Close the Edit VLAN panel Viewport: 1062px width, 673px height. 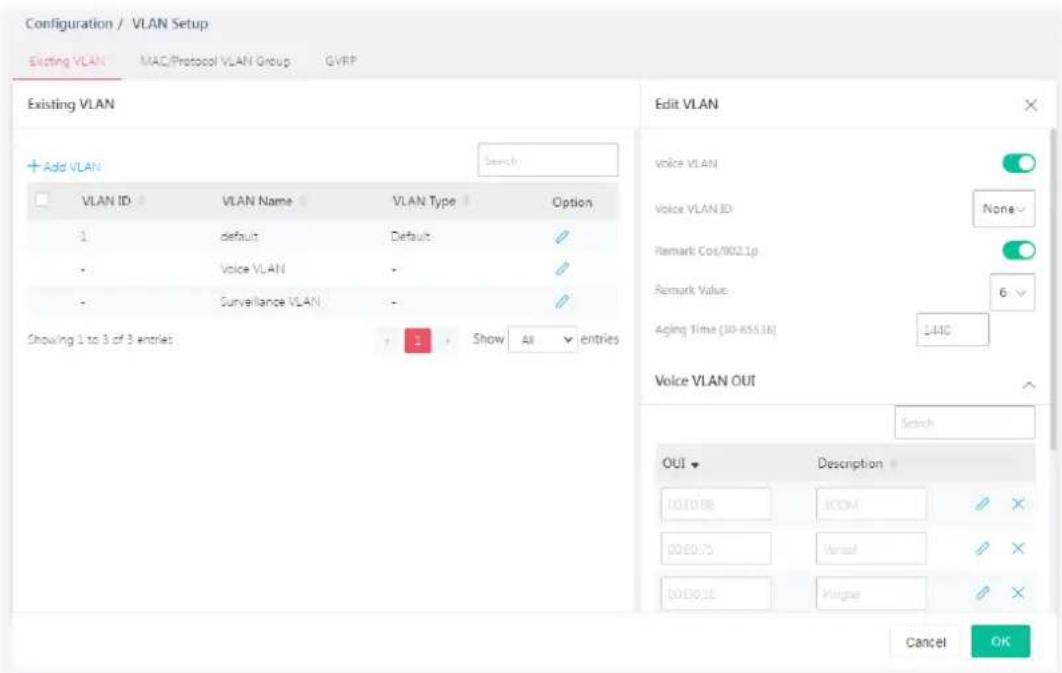1030,105
